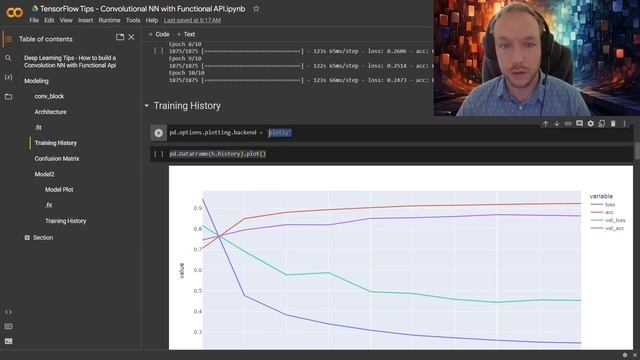This screenshot has width=640, height=360.
Task: Close the Table of contents panel
Action: tap(131, 37)
